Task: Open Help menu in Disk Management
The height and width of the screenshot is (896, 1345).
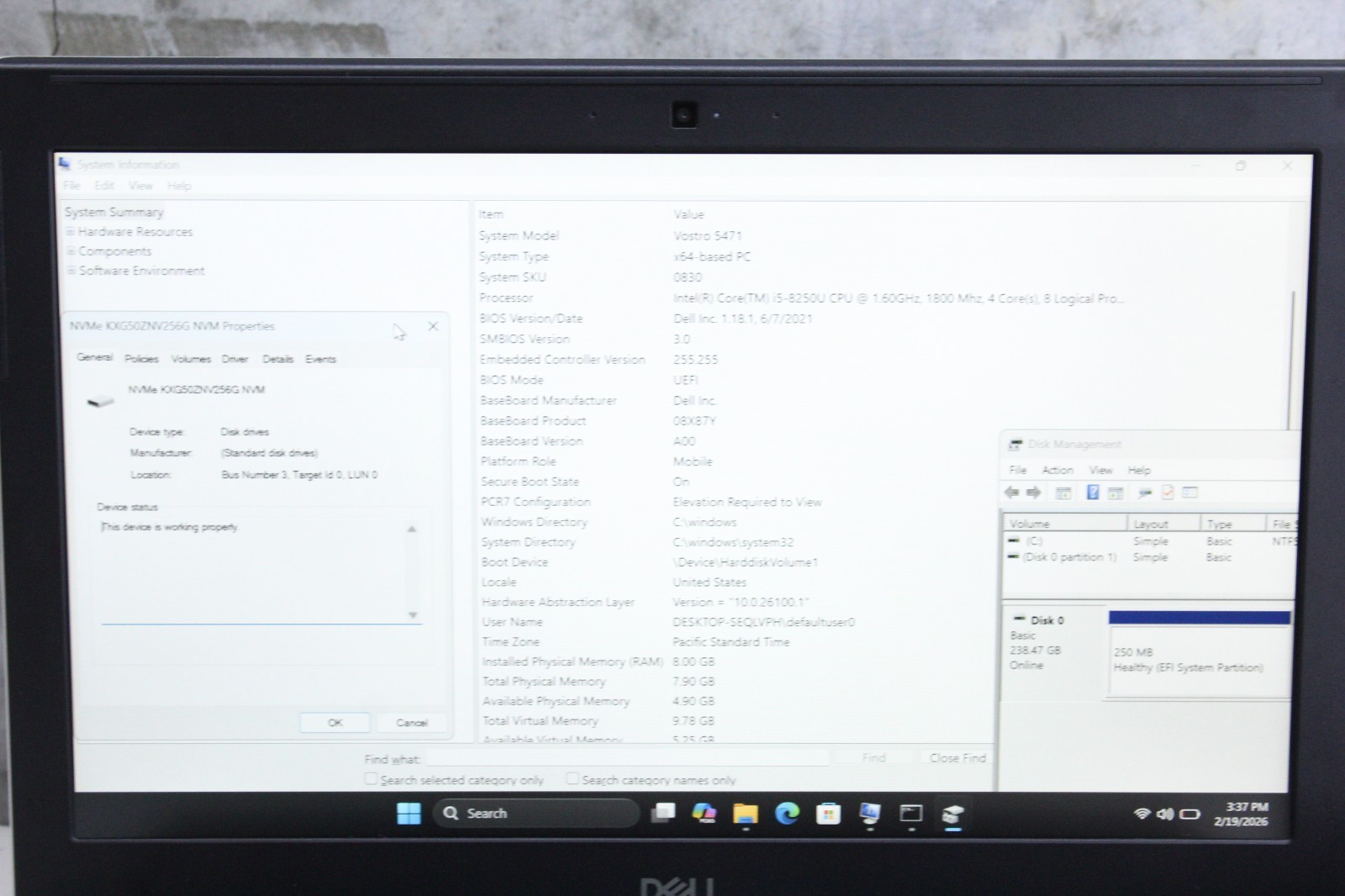Action: click(1139, 470)
